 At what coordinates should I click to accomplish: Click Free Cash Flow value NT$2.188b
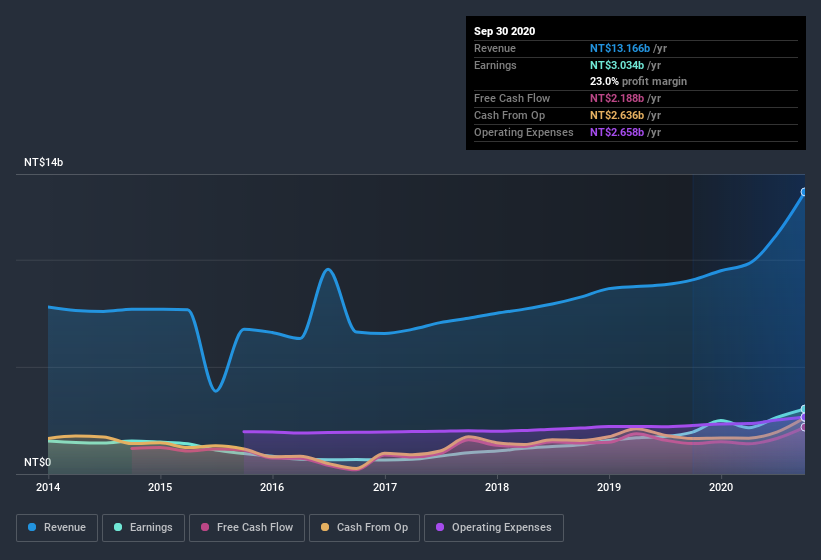tap(617, 98)
